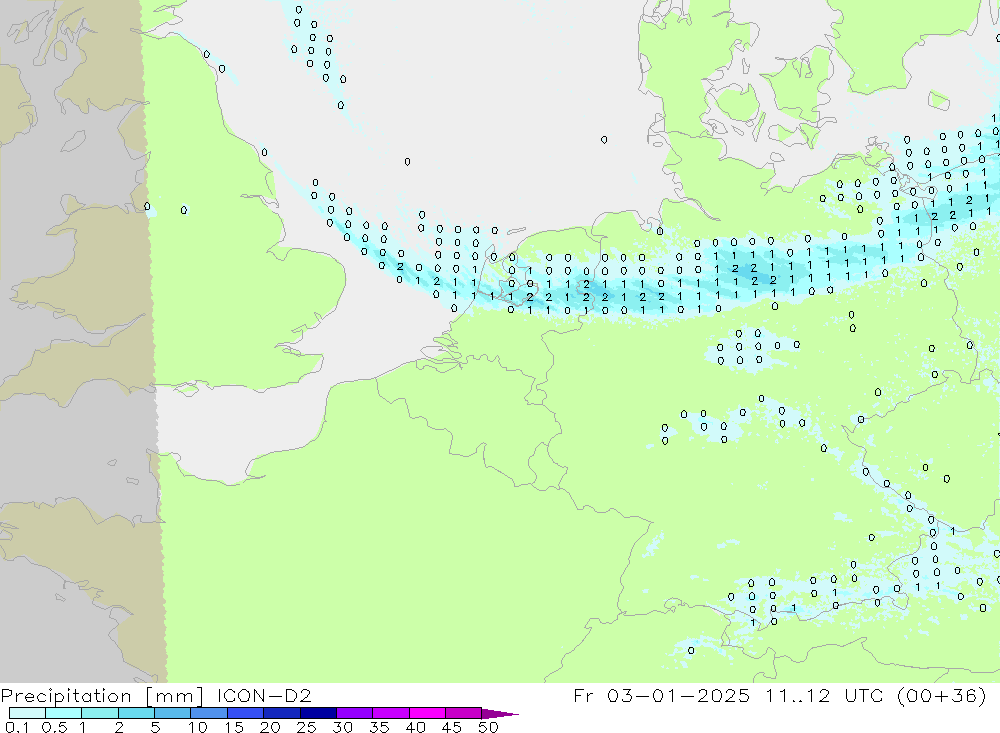Click the '10' legend scale label
Viewport: 1000px width, 733px height.
point(198,727)
